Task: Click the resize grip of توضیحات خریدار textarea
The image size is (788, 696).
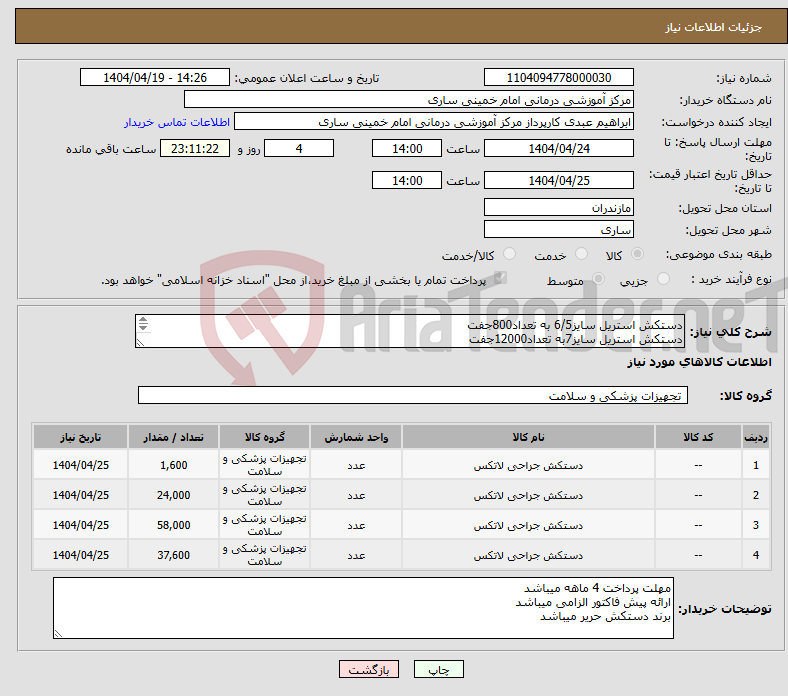Action: pyautogui.click(x=58, y=634)
